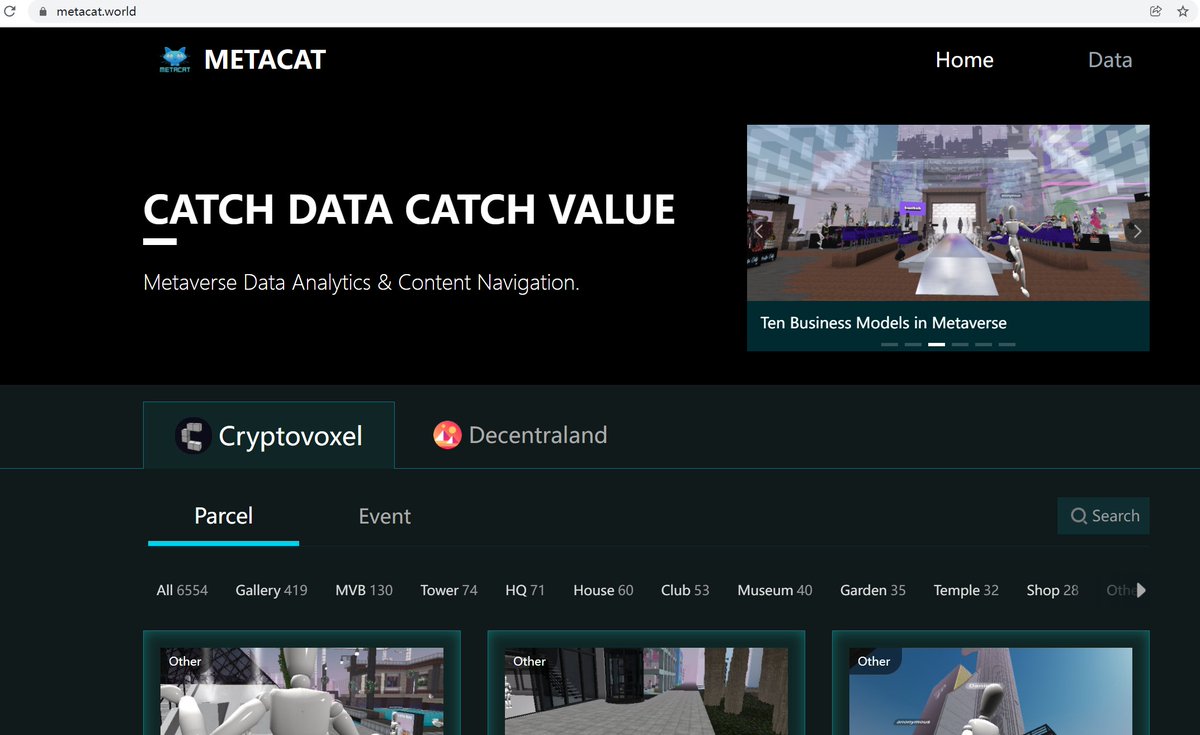Filter parcels by House 60

[x=603, y=590]
